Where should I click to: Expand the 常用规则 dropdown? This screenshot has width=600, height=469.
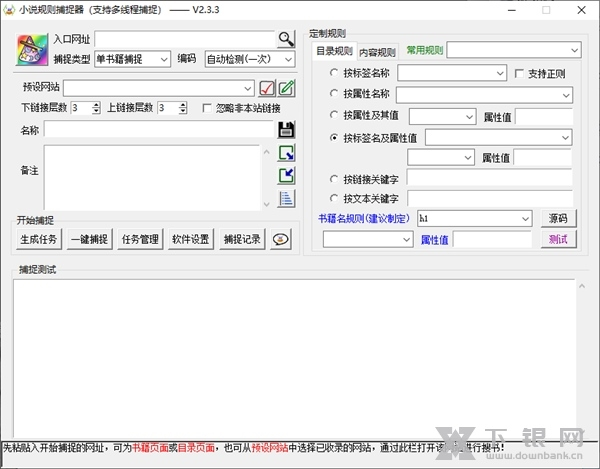pos(514,50)
